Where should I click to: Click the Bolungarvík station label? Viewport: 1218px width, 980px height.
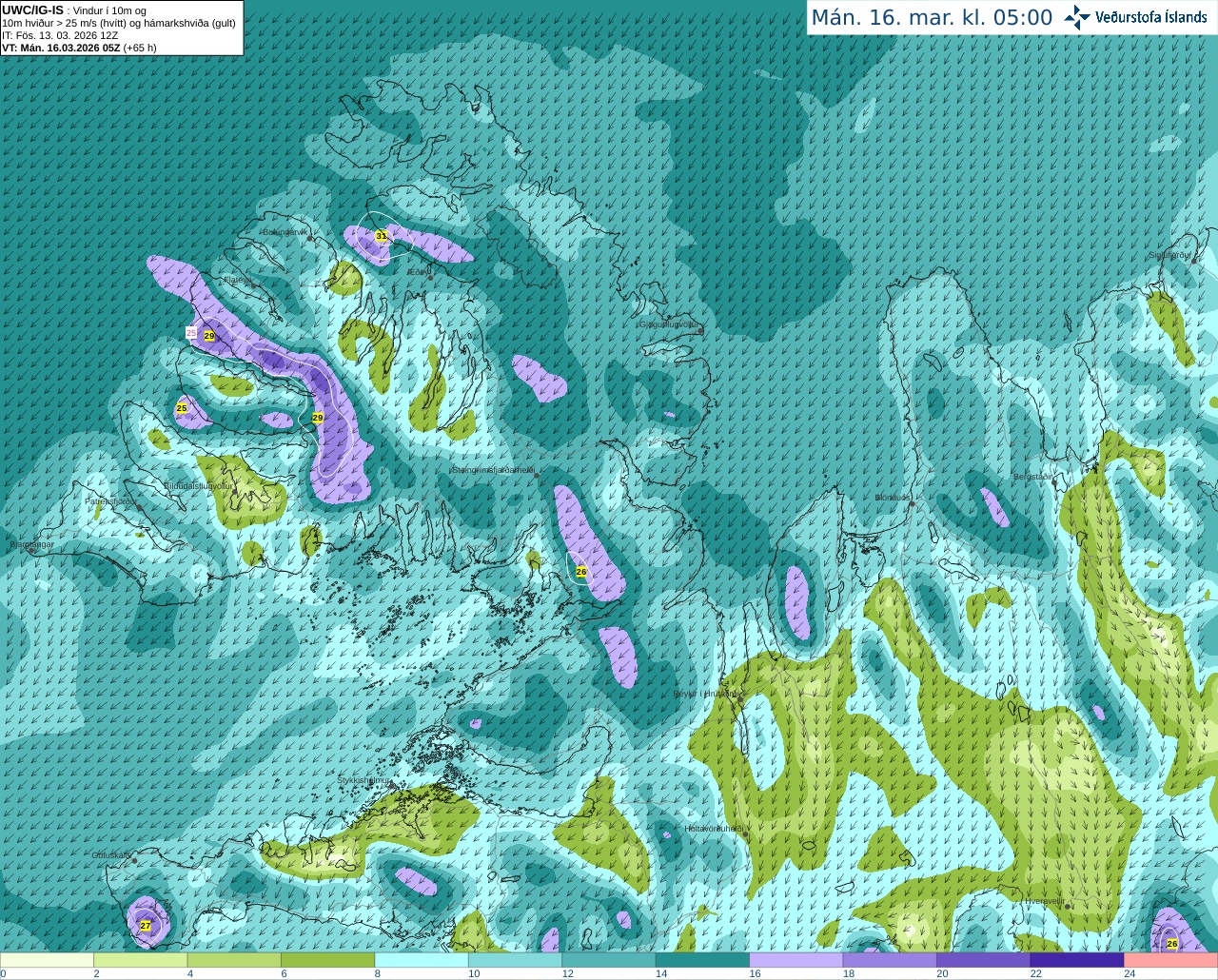tap(284, 231)
